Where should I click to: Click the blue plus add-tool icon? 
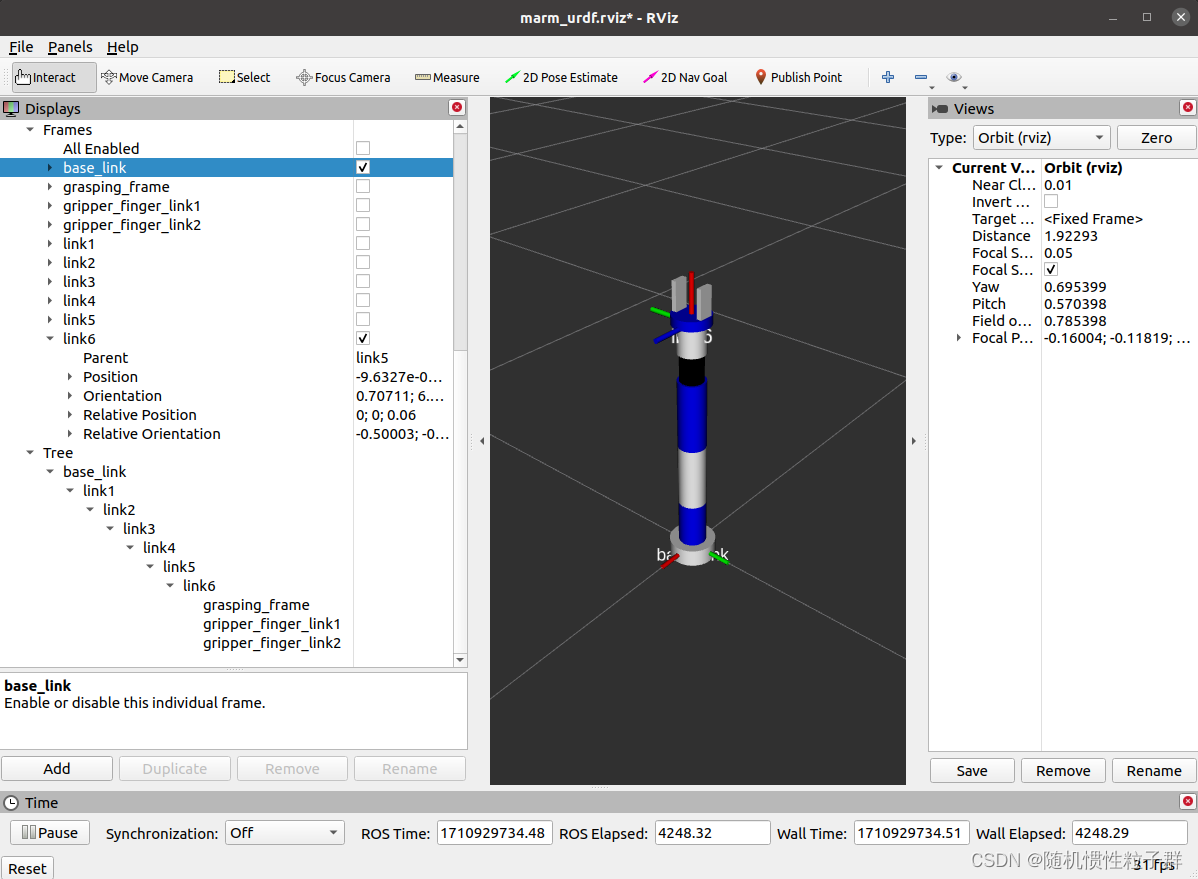pos(888,77)
